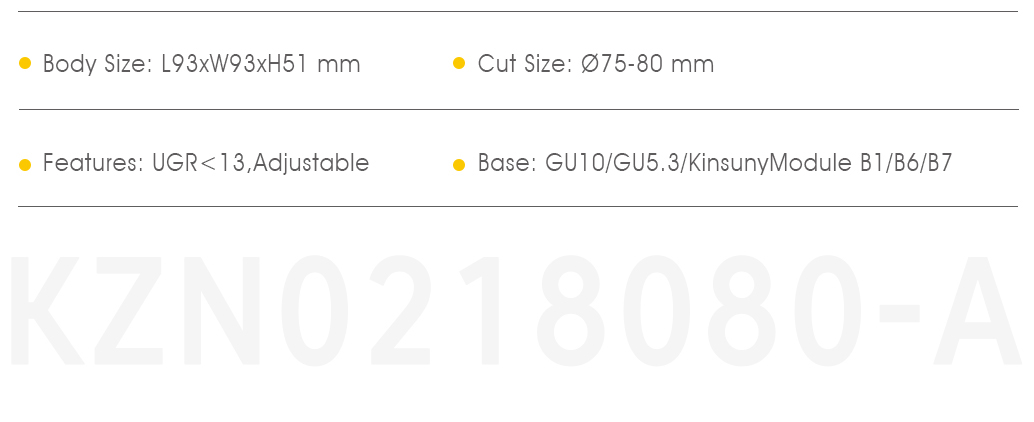Viewport: 1034px width, 422px height.
Task: Click the 75-80 mm cut size value
Action: (x=656, y=64)
